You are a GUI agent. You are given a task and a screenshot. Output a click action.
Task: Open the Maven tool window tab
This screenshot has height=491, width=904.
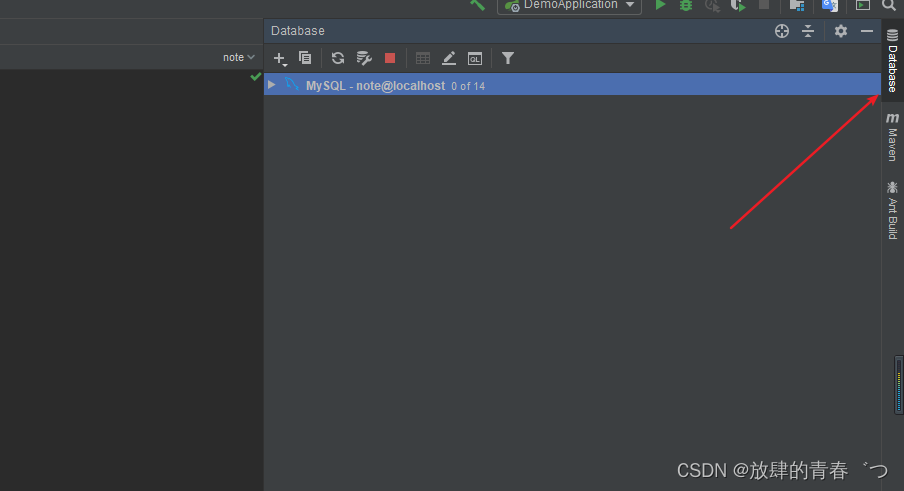[x=892, y=136]
